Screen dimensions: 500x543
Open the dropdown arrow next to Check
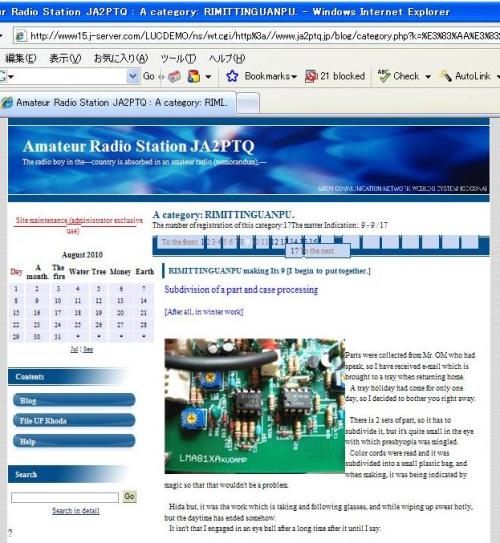pos(428,77)
